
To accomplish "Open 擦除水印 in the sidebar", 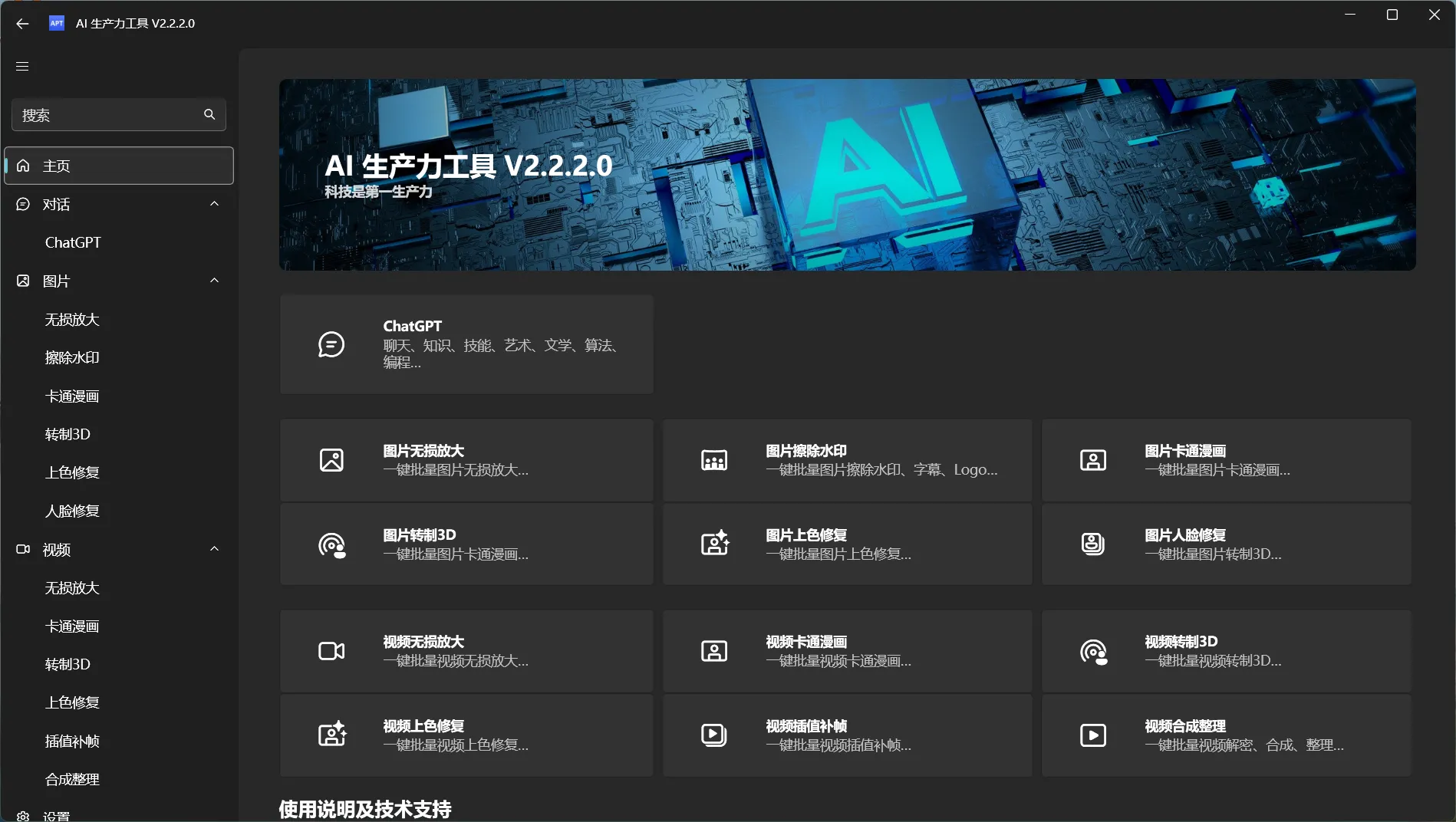I will pos(72,357).
